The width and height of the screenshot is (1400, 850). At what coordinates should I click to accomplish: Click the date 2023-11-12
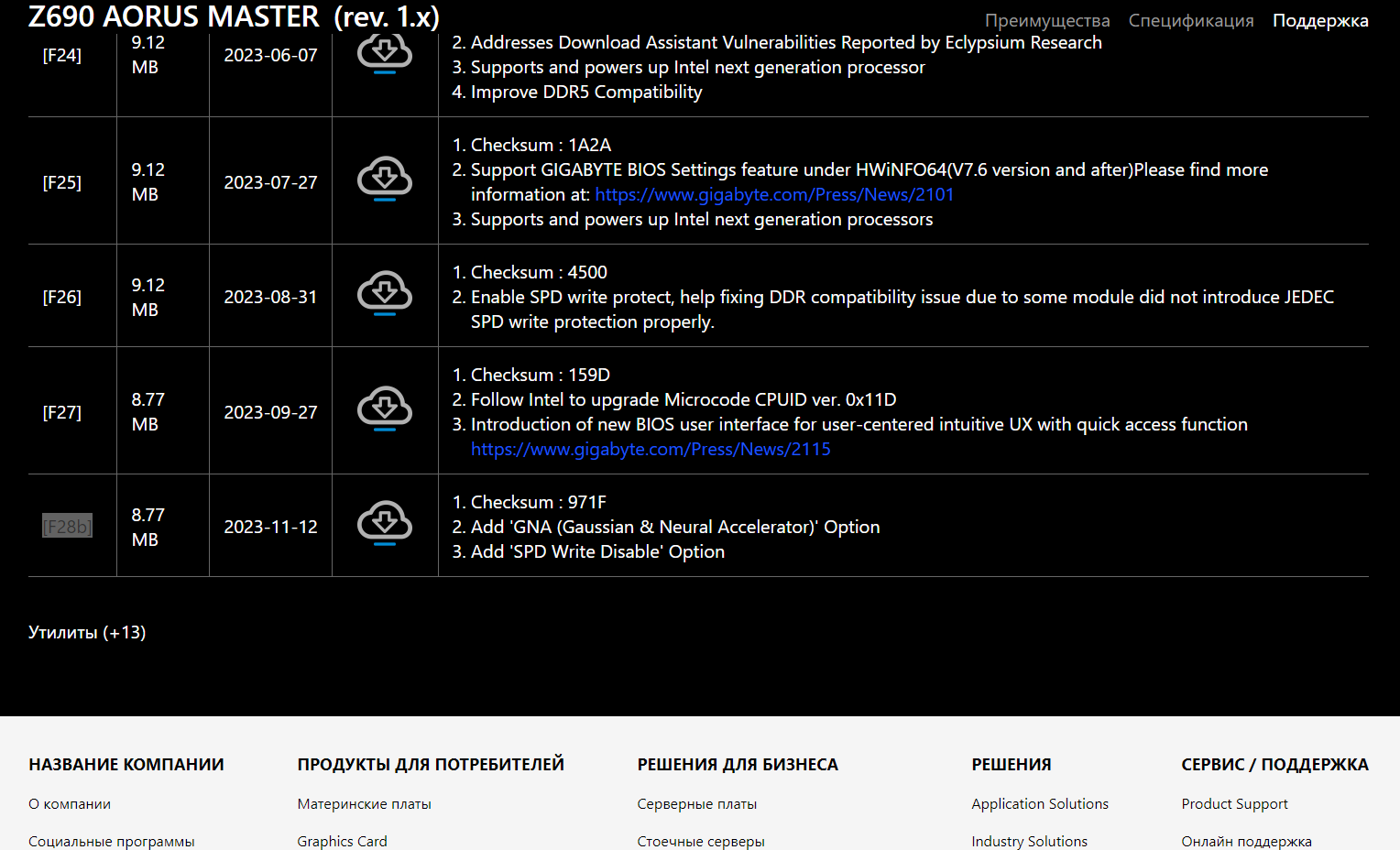[271, 527]
